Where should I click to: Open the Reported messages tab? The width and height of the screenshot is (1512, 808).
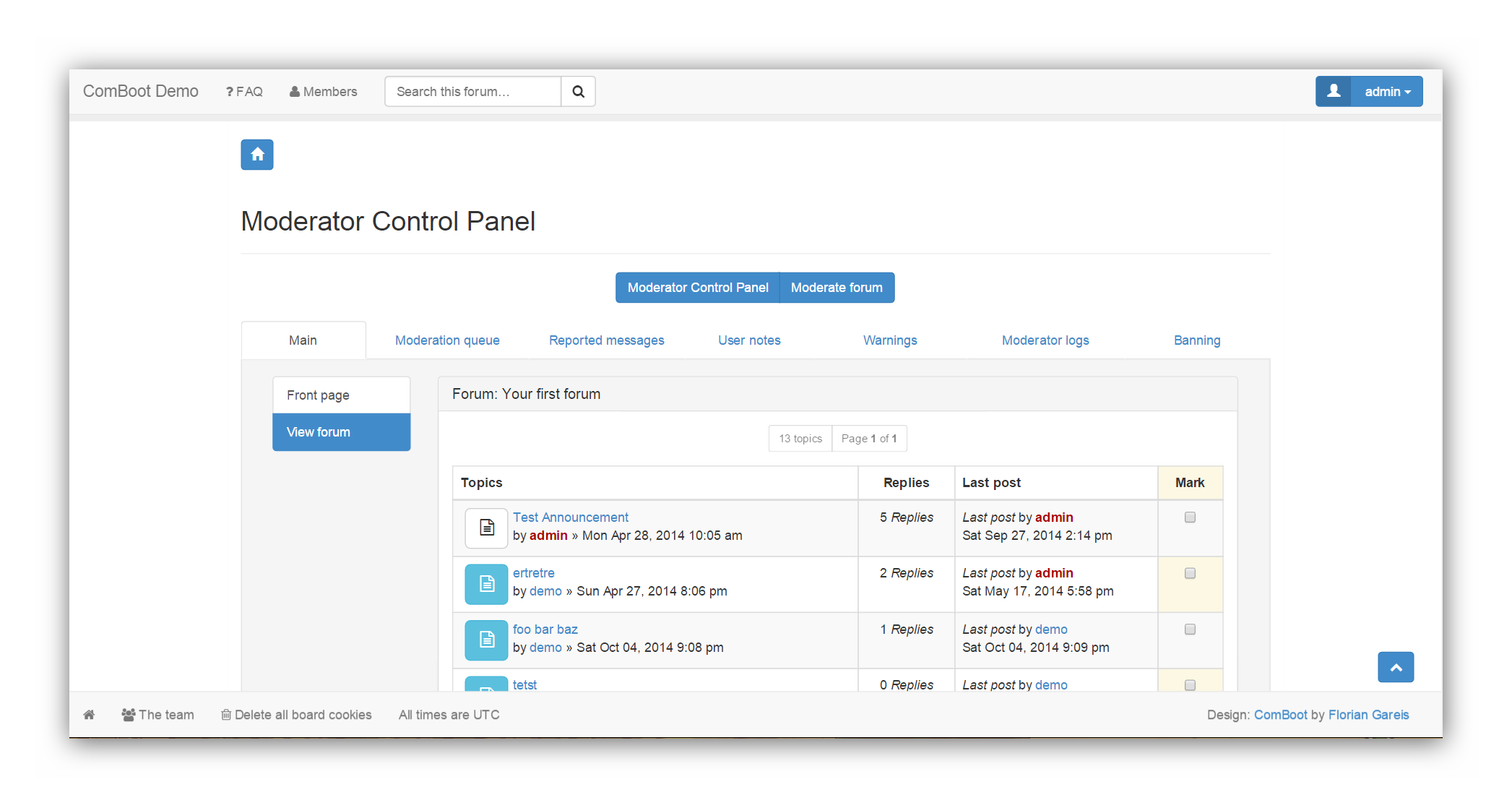[x=606, y=340]
